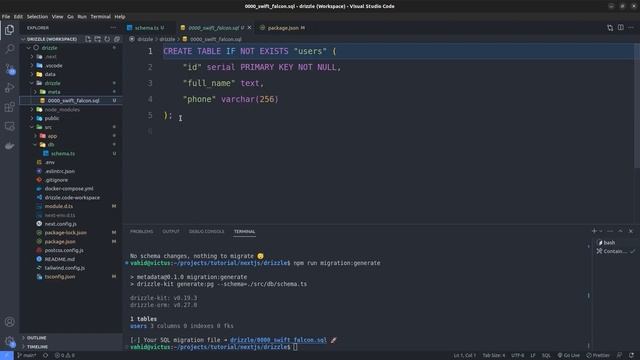The image size is (640, 360).
Task: Open the Extensions view
Action: coord(9,107)
